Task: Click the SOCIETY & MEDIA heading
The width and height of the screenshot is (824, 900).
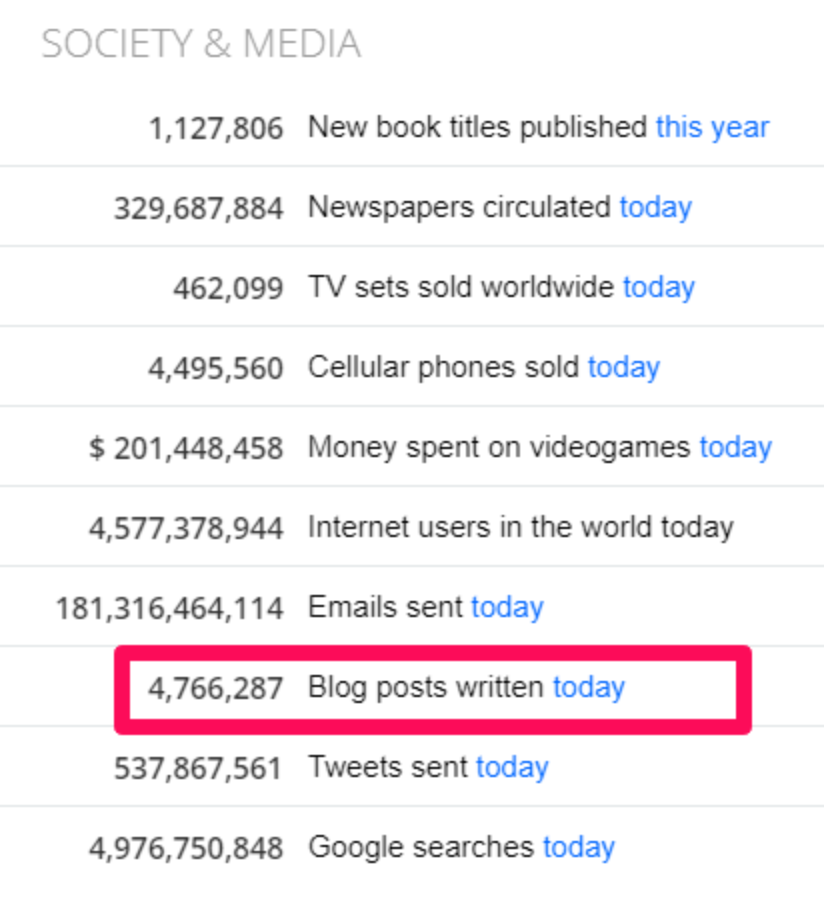Action: point(201,45)
